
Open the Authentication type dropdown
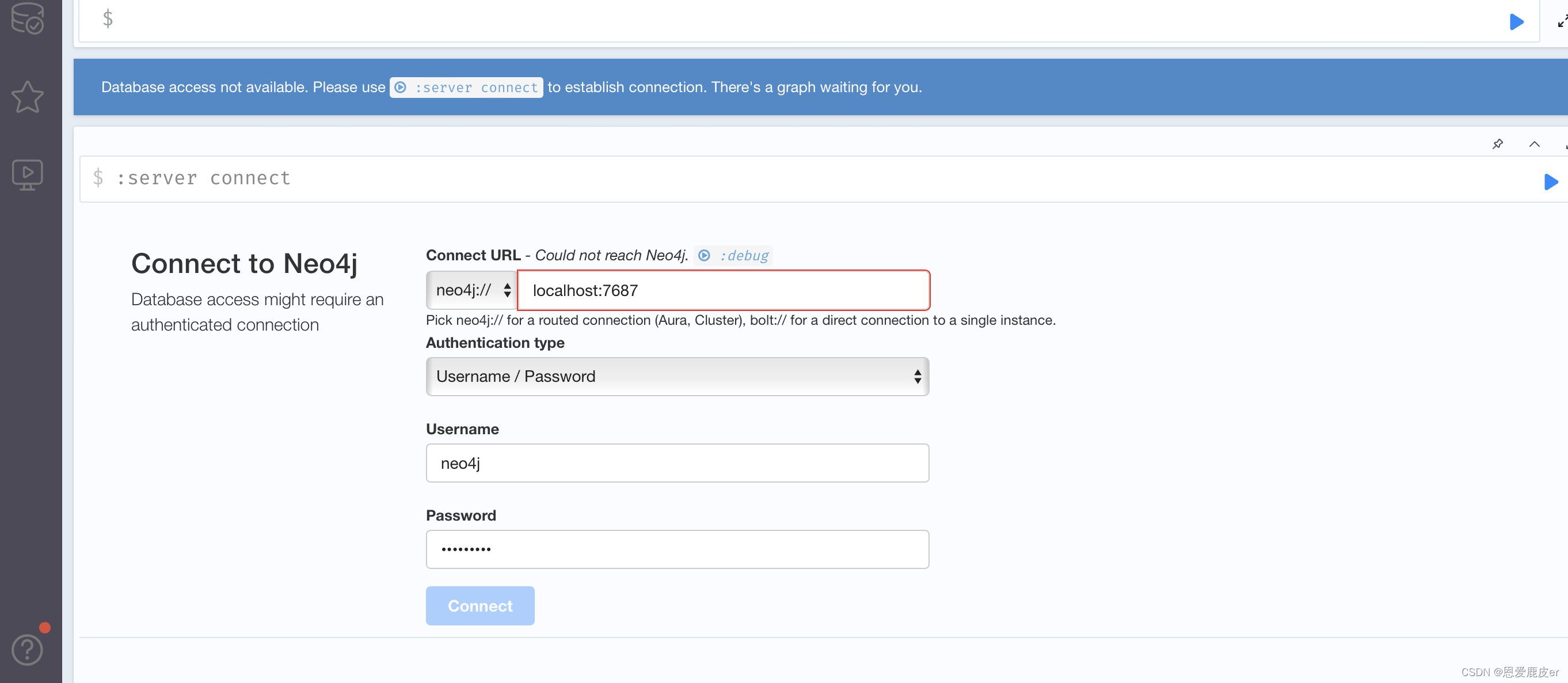(x=678, y=377)
